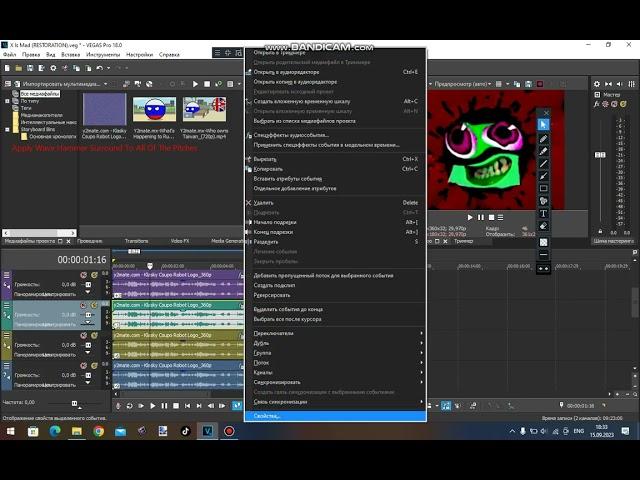Expand the 'По типу' tree node
Image resolution: width=640 pixels, height=480 pixels.
[7, 101]
